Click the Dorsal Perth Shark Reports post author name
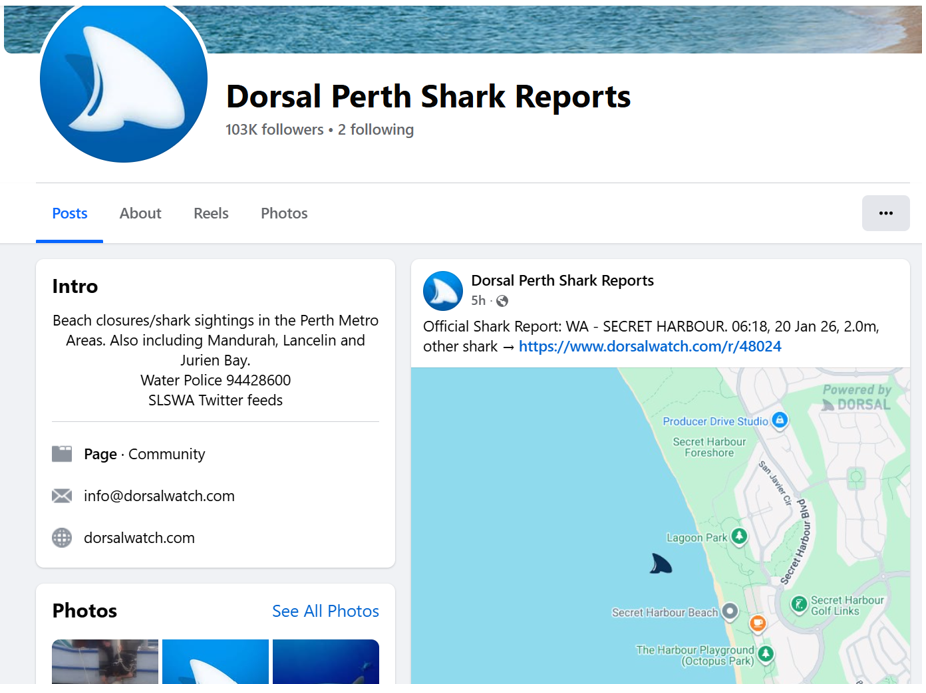This screenshot has width=926, height=693. pyautogui.click(x=562, y=281)
